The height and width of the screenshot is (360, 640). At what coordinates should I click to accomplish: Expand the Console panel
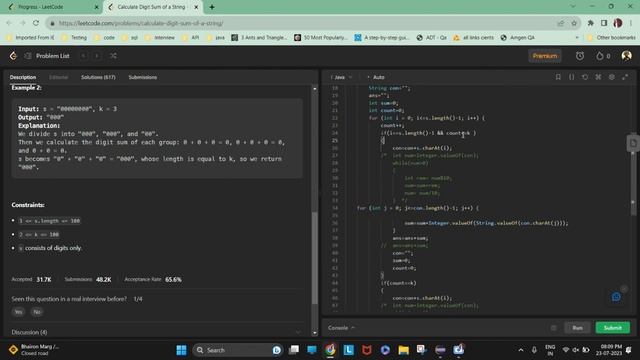pyautogui.click(x=341, y=328)
